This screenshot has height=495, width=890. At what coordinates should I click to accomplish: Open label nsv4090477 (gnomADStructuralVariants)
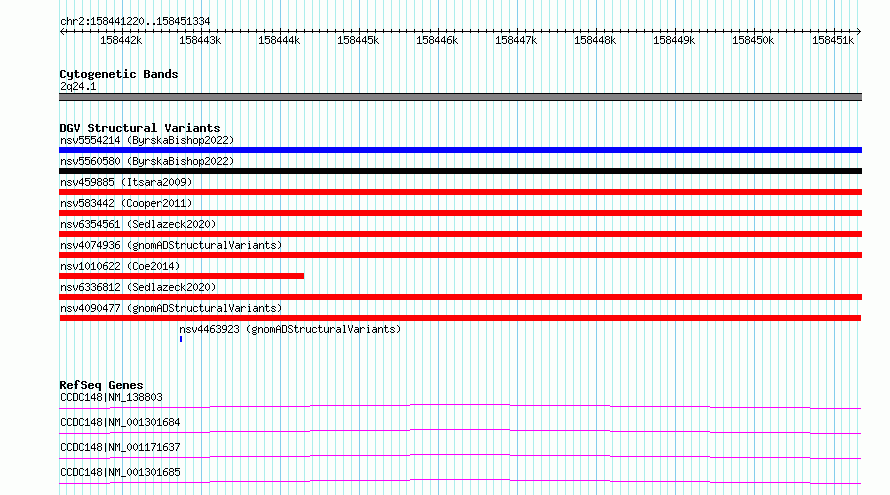click(171, 308)
